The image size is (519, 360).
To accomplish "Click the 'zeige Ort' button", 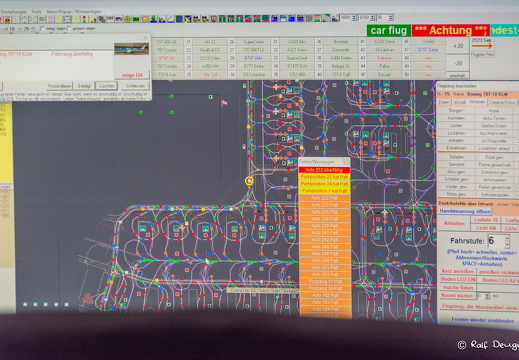I will (x=132, y=75).
